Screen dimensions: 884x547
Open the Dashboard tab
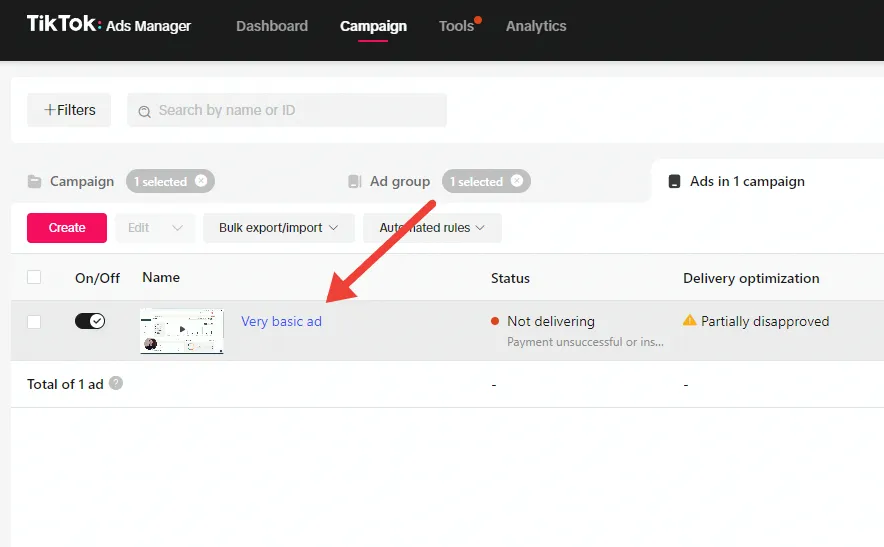pos(272,26)
